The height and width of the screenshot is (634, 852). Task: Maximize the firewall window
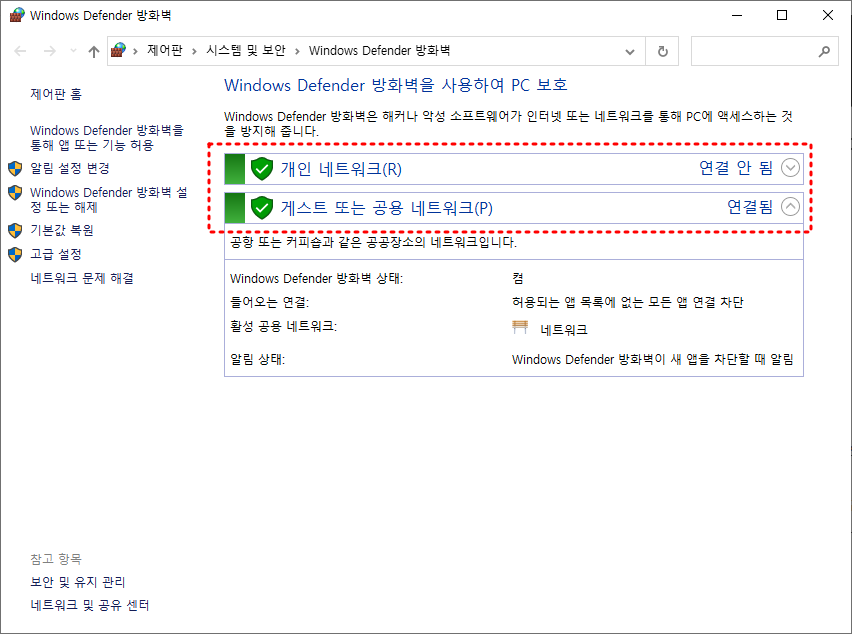click(x=782, y=15)
